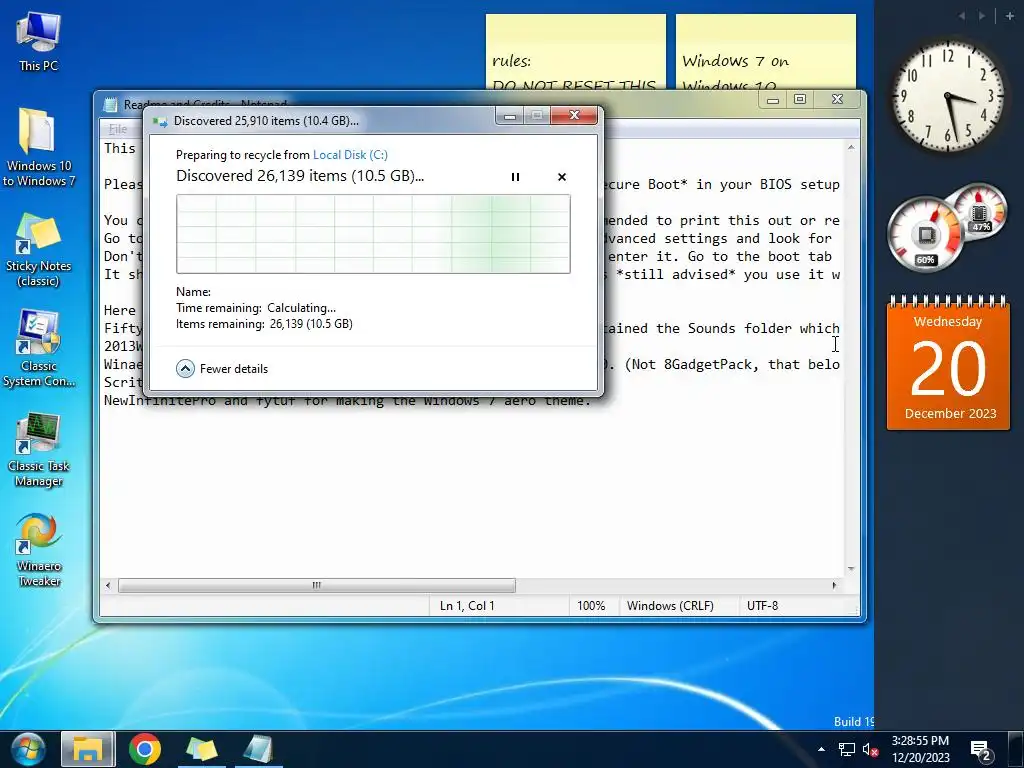The width and height of the screenshot is (1024, 768).
Task: Pause the recycle operation
Action: tap(515, 177)
